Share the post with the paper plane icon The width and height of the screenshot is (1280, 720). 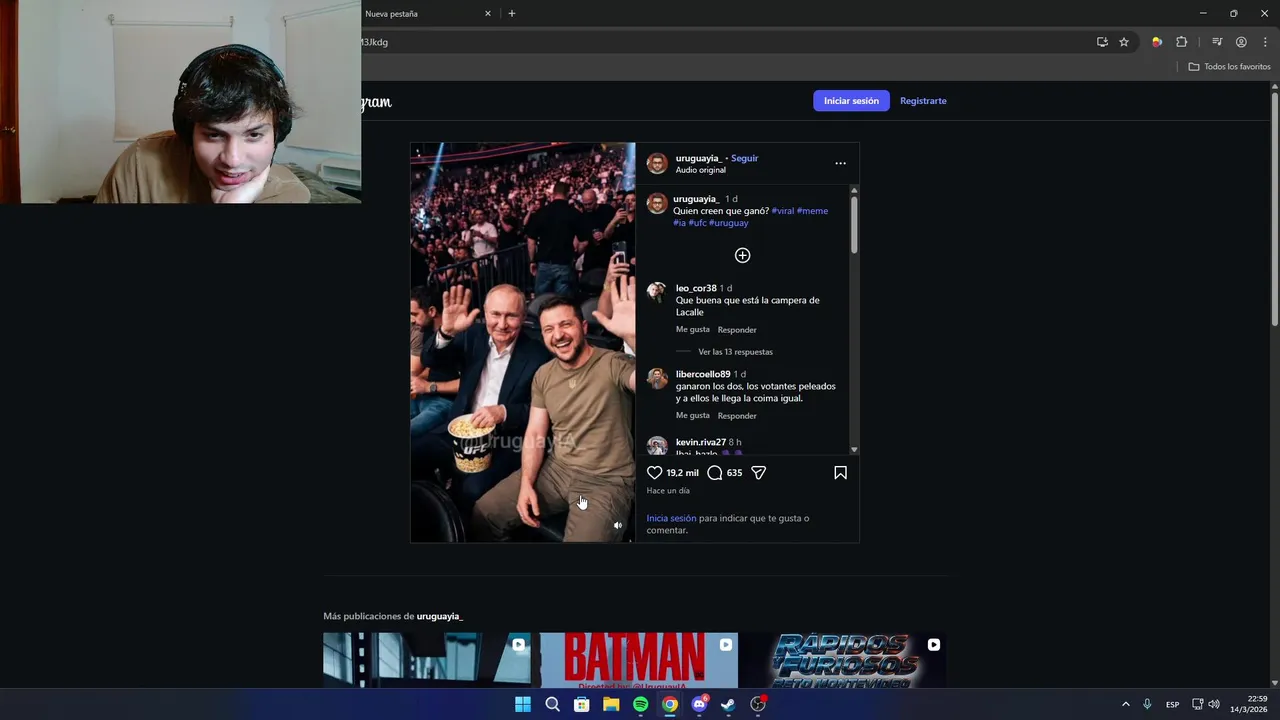[759, 473]
